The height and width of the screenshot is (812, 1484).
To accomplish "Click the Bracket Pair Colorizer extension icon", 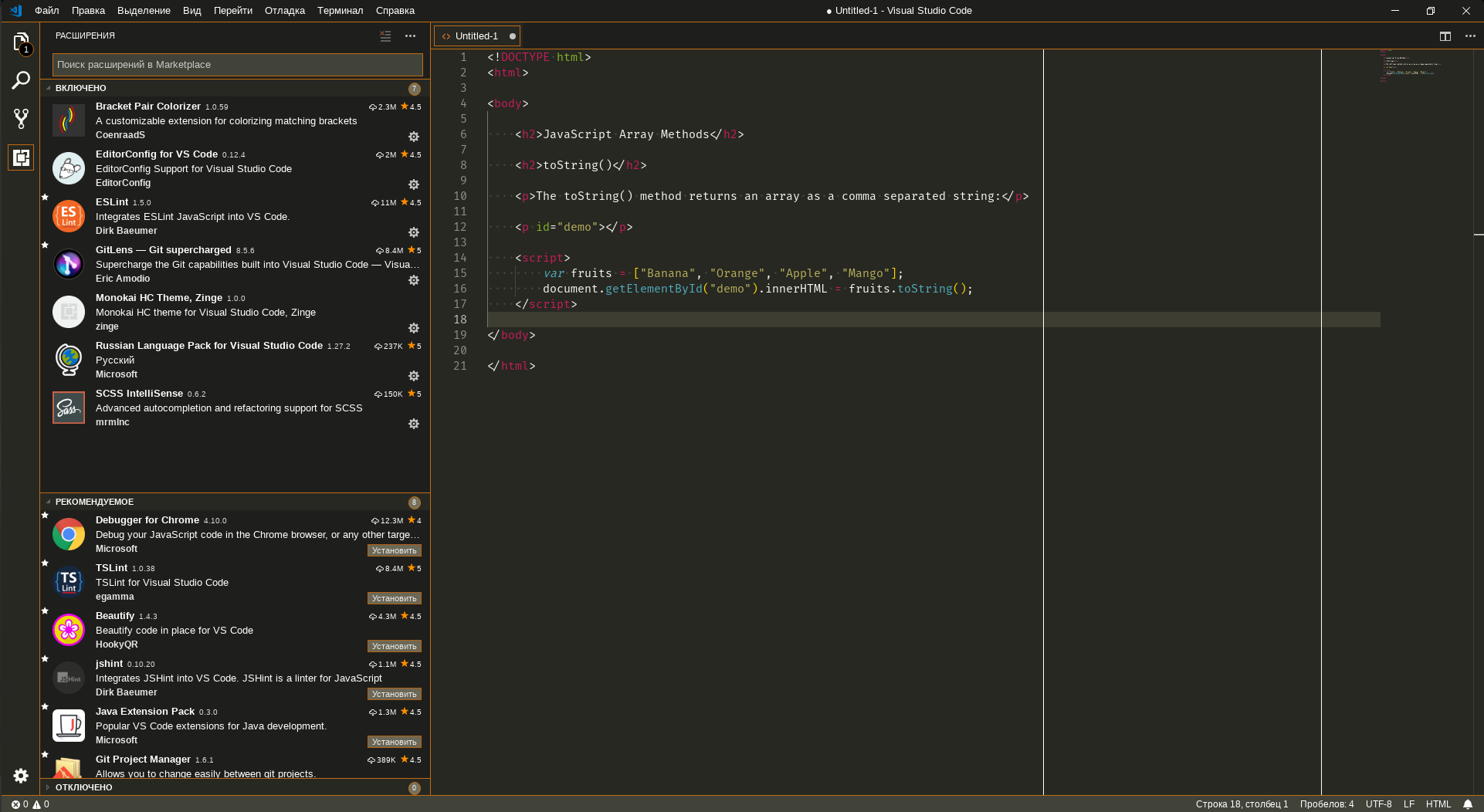I will 69,120.
